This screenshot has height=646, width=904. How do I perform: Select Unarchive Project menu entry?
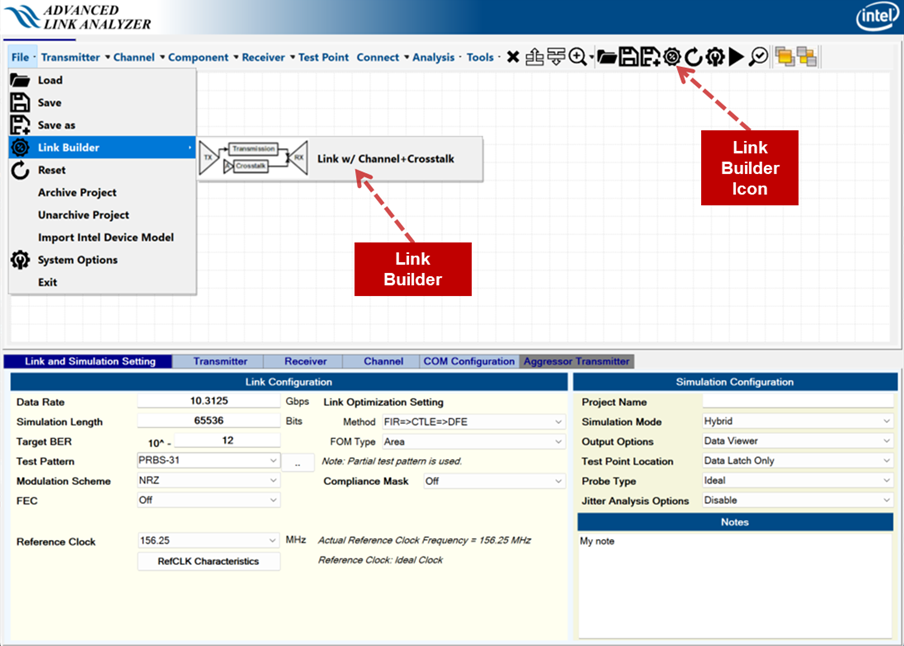pyautogui.click(x=103, y=215)
